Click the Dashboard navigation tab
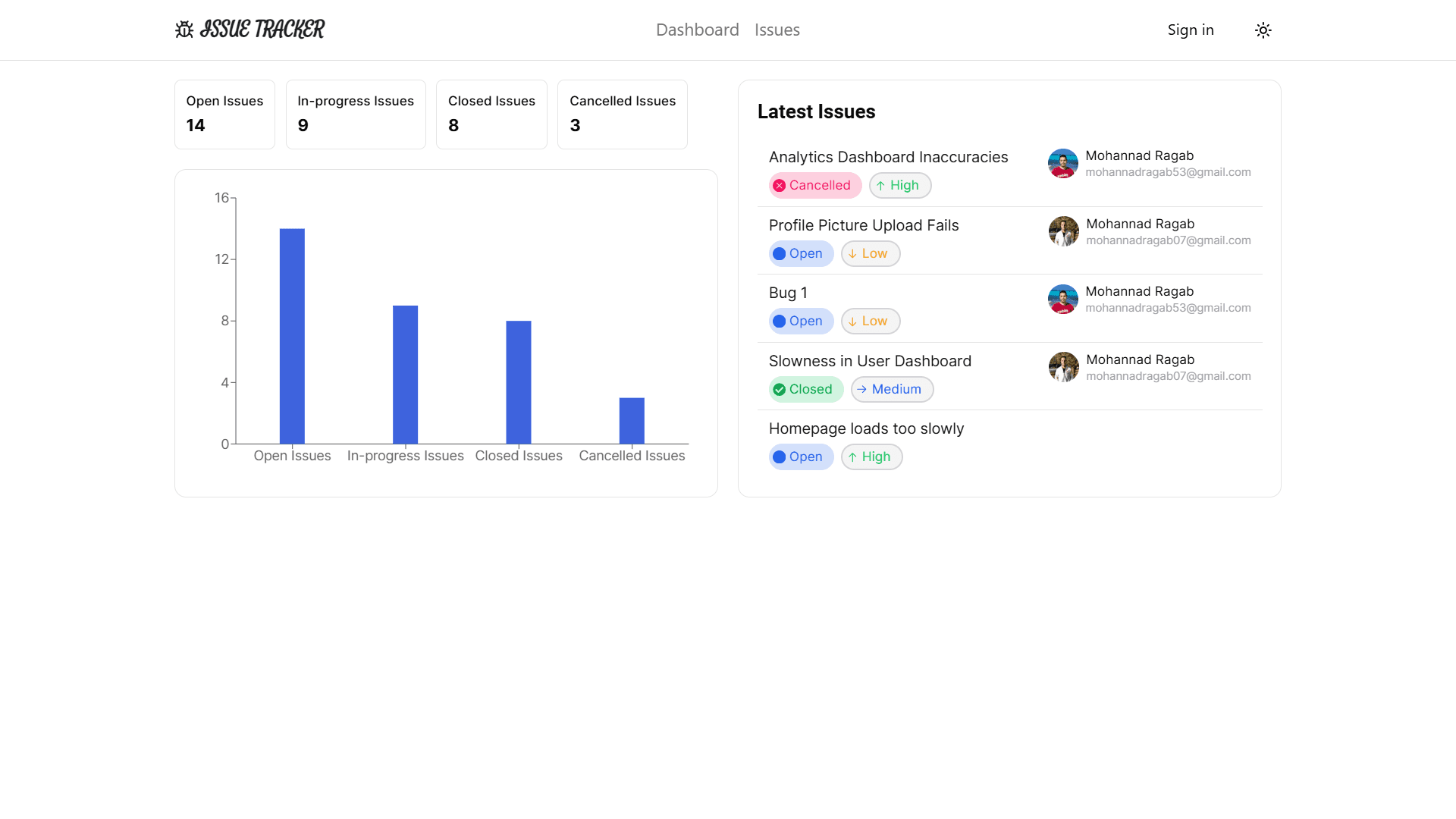The image size is (1456, 819). pyautogui.click(x=697, y=30)
